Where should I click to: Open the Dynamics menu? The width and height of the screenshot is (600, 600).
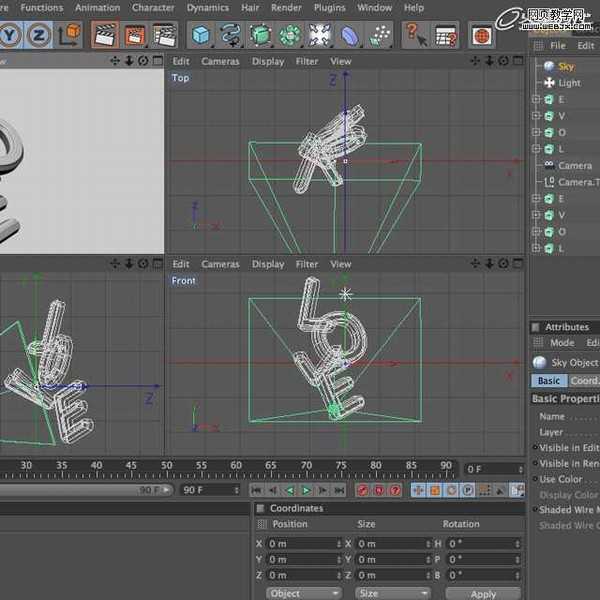(x=208, y=7)
